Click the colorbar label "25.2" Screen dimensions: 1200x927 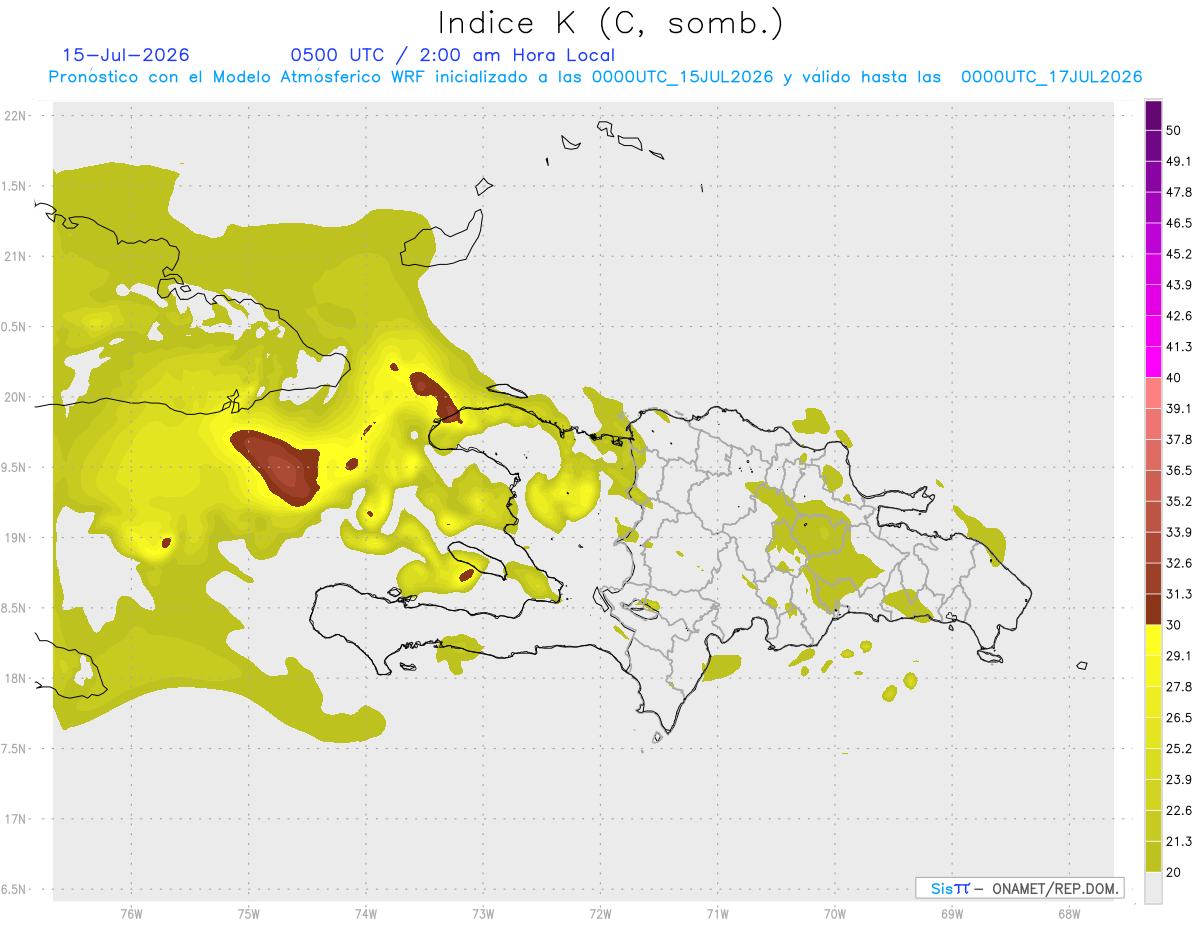click(x=1178, y=748)
